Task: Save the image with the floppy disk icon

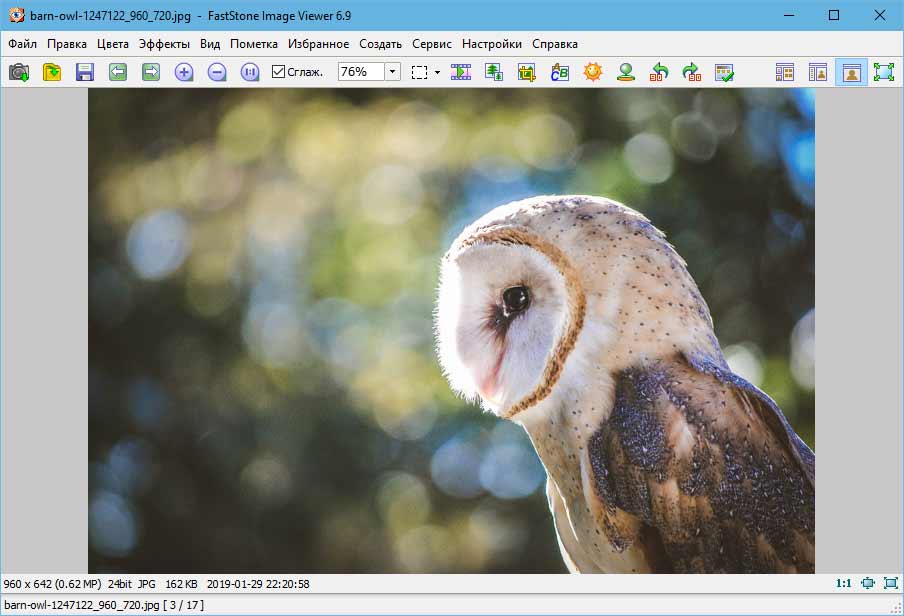Action: 85,72
